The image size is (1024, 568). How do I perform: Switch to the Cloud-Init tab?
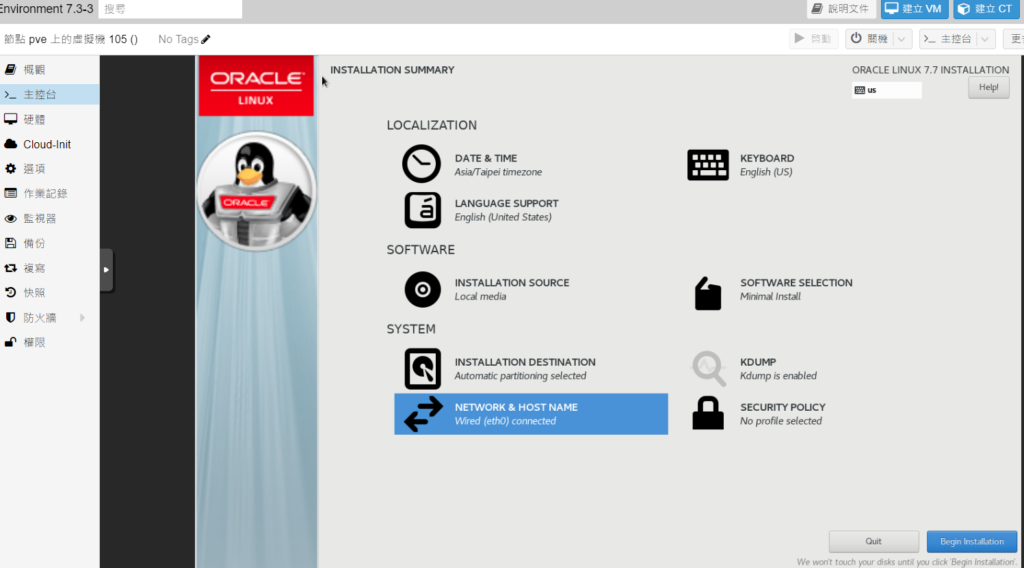click(x=47, y=144)
